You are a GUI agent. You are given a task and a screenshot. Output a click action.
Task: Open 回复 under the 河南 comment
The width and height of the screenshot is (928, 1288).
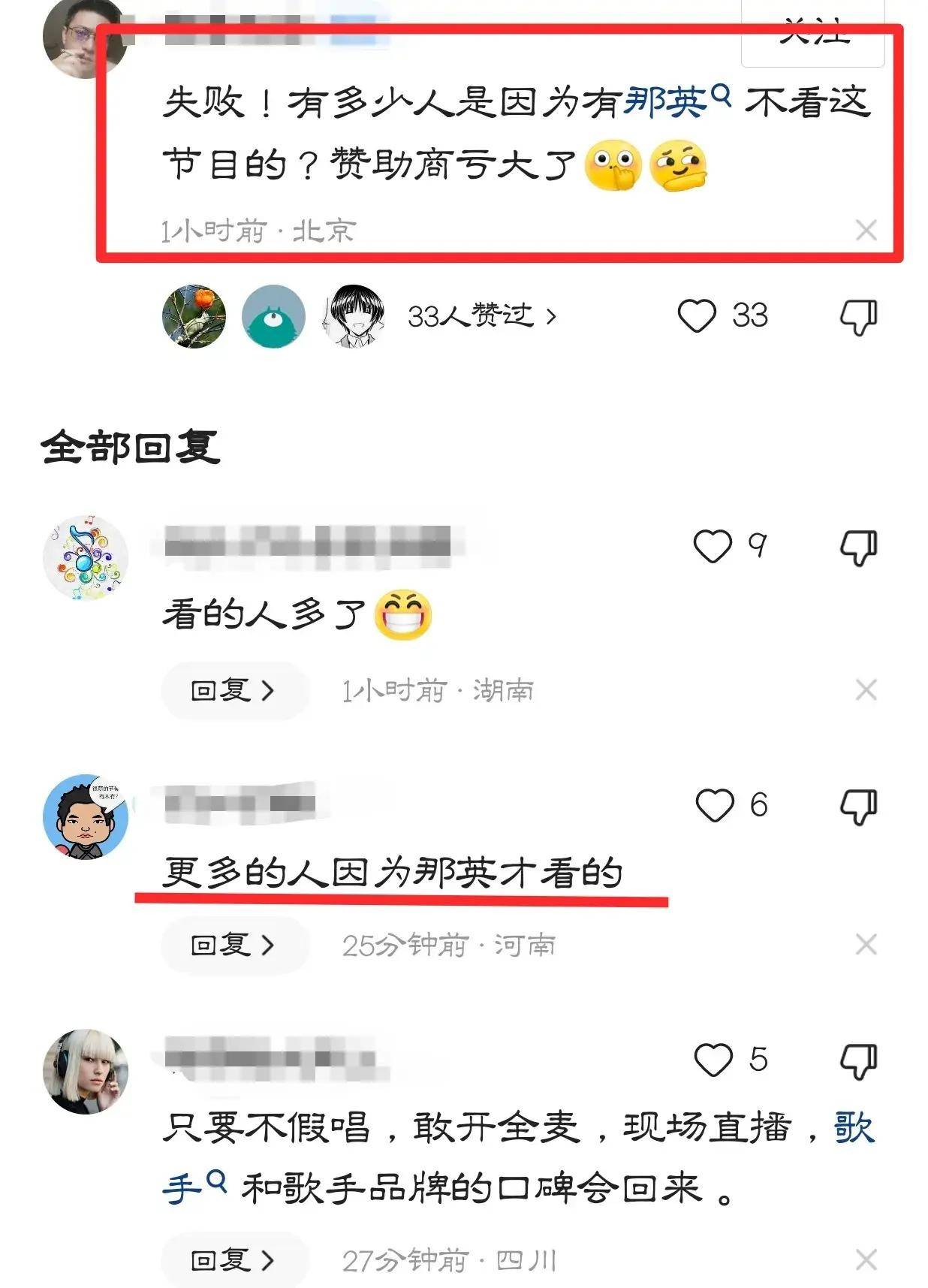(234, 945)
